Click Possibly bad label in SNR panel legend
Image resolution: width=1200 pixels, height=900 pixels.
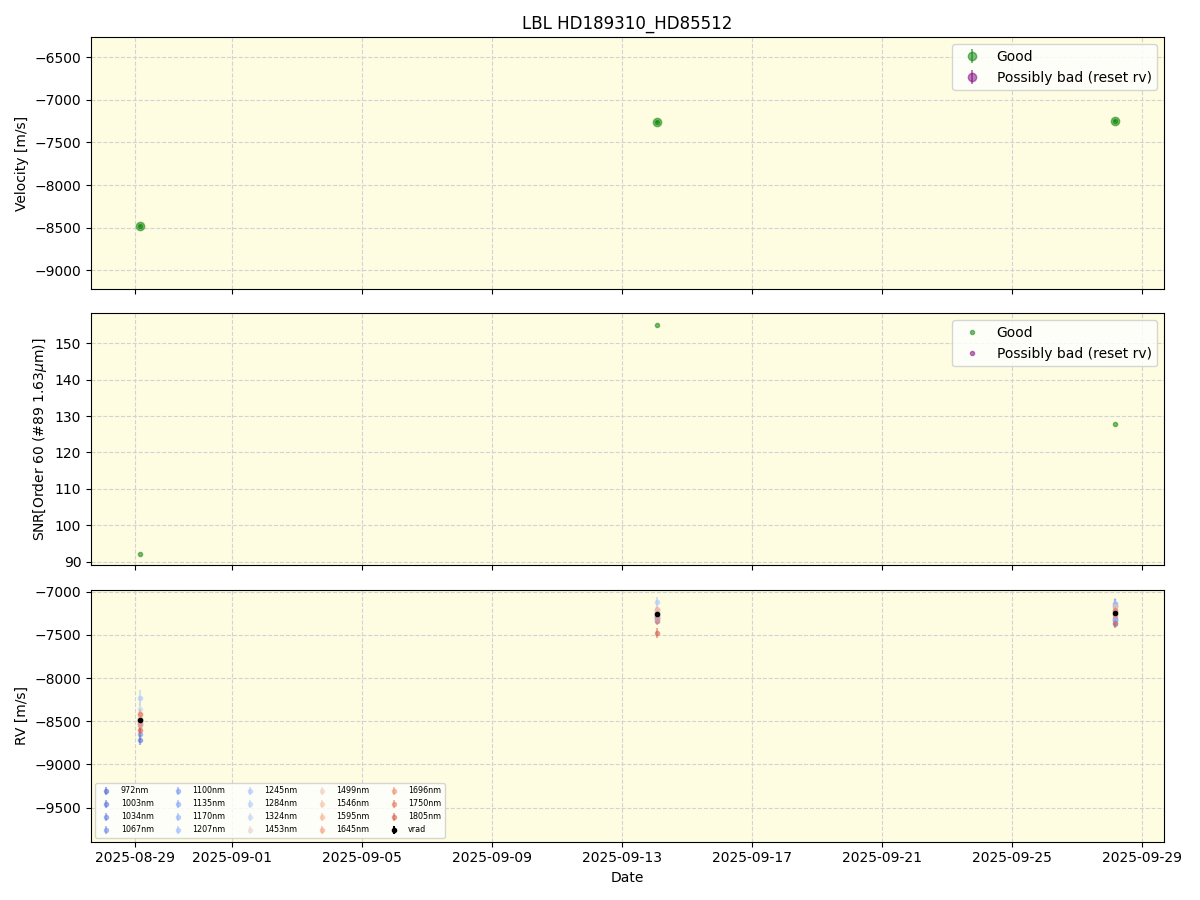click(x=1073, y=353)
